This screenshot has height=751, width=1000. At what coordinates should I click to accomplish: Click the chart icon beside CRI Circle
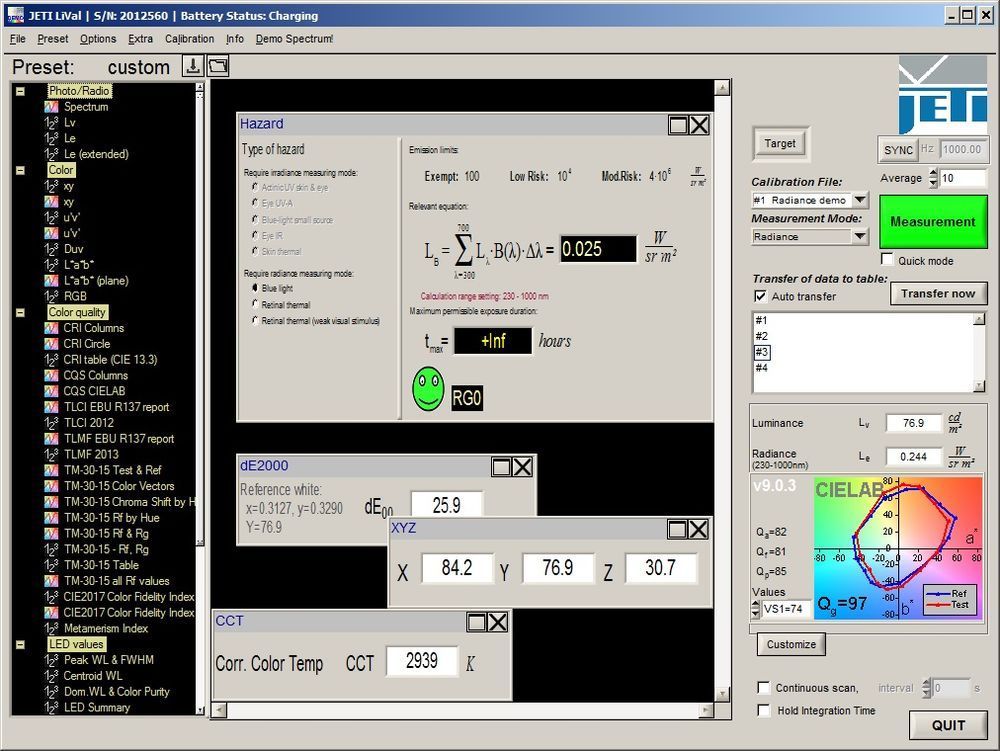click(51, 344)
